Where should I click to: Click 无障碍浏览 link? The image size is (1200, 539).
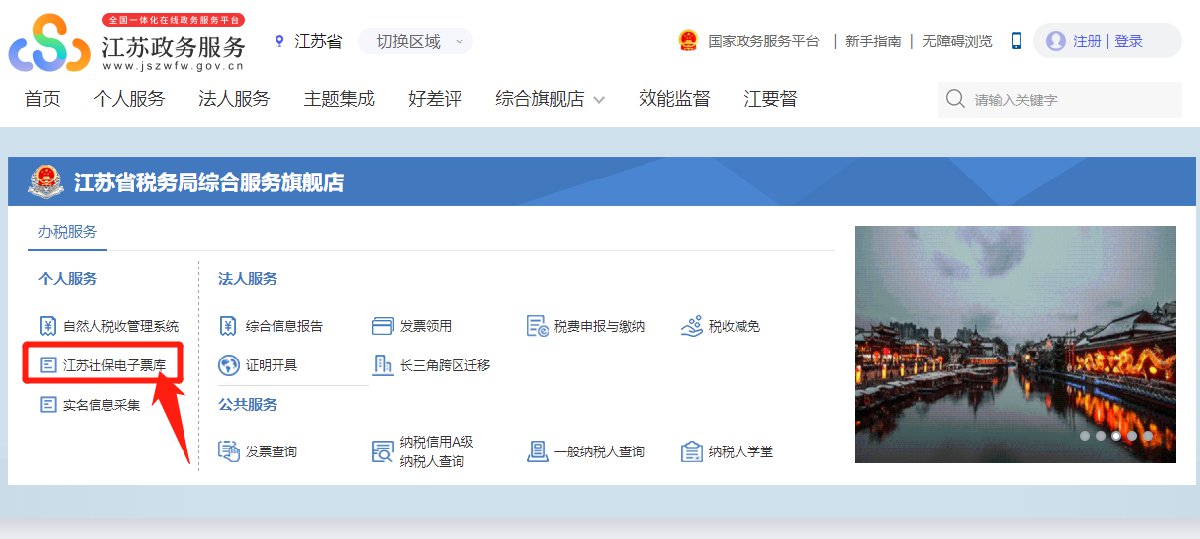coord(957,41)
